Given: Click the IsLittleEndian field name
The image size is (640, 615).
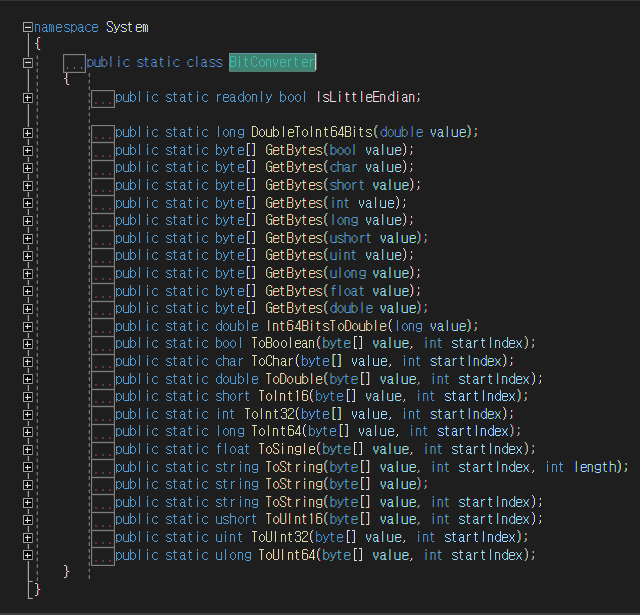Looking at the screenshot, I should (366, 97).
